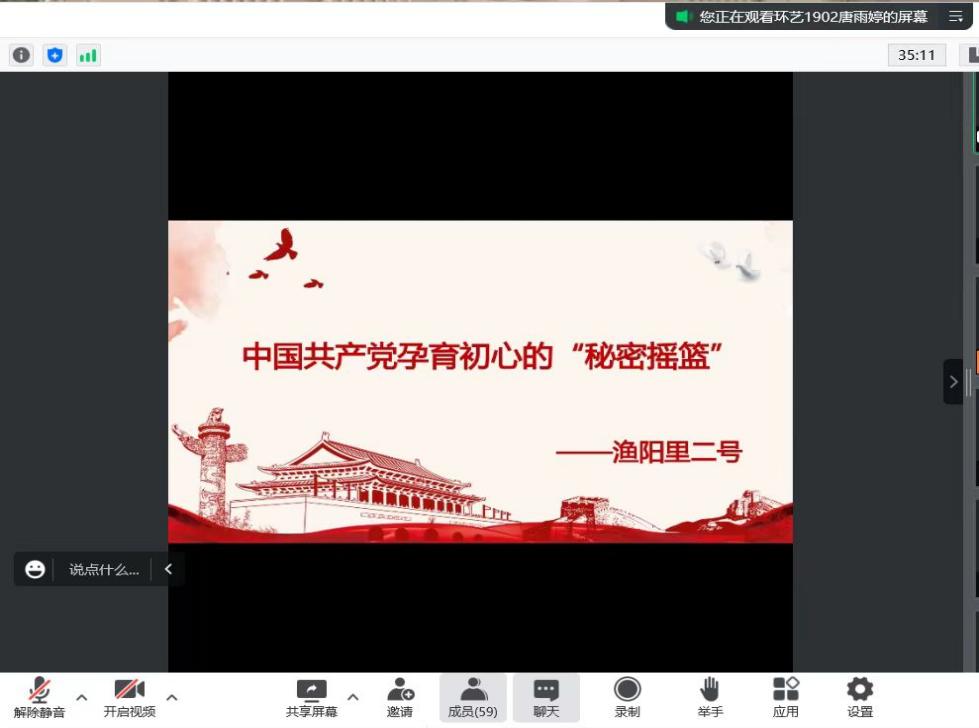Open 设置 settings gear
This screenshot has height=728, width=979.
pos(860,696)
